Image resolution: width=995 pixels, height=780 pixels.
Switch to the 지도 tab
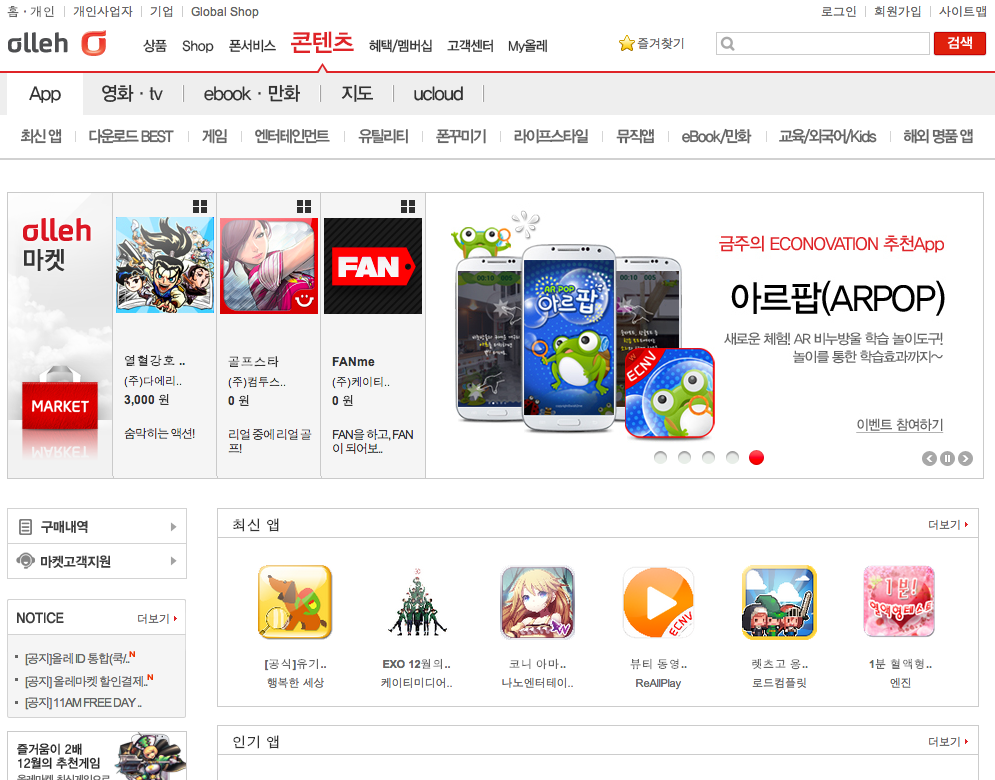click(x=357, y=94)
